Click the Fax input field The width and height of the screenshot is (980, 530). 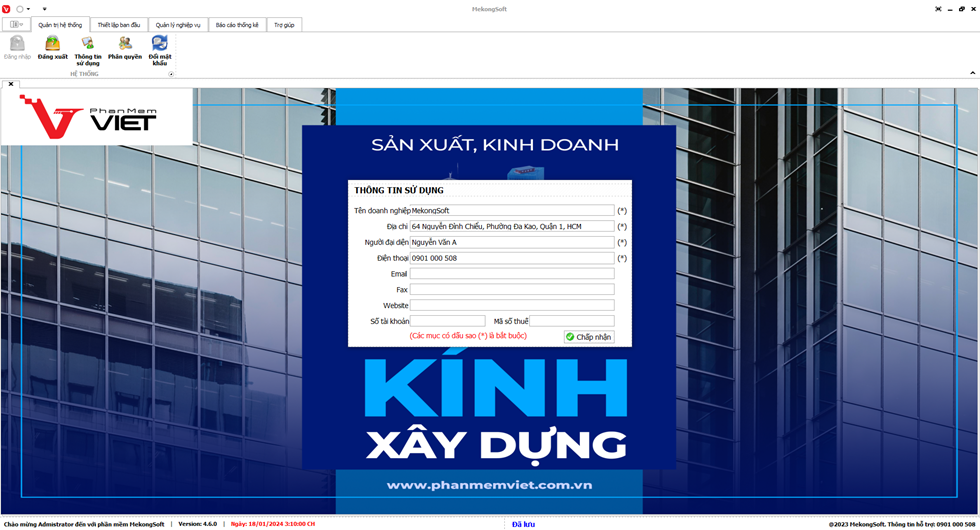pos(512,289)
